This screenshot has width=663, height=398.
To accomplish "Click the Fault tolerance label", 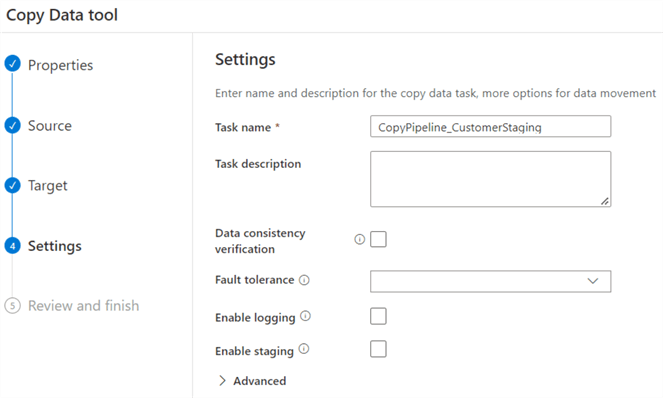I will pos(255,280).
